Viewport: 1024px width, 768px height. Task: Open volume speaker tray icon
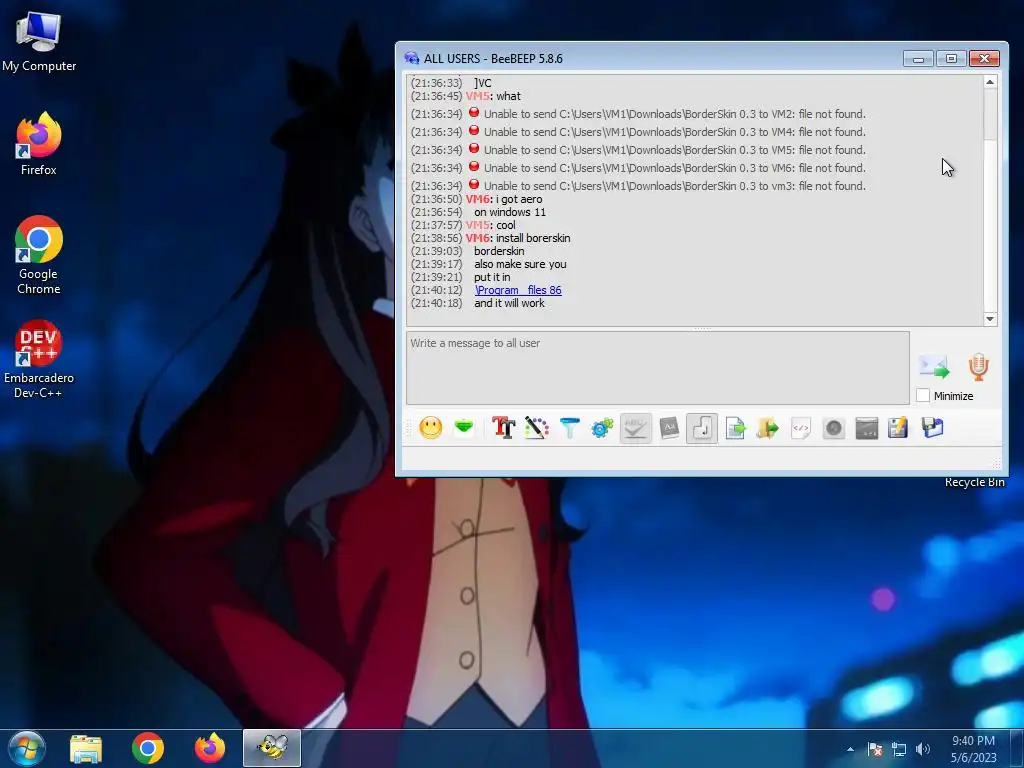tap(923, 749)
